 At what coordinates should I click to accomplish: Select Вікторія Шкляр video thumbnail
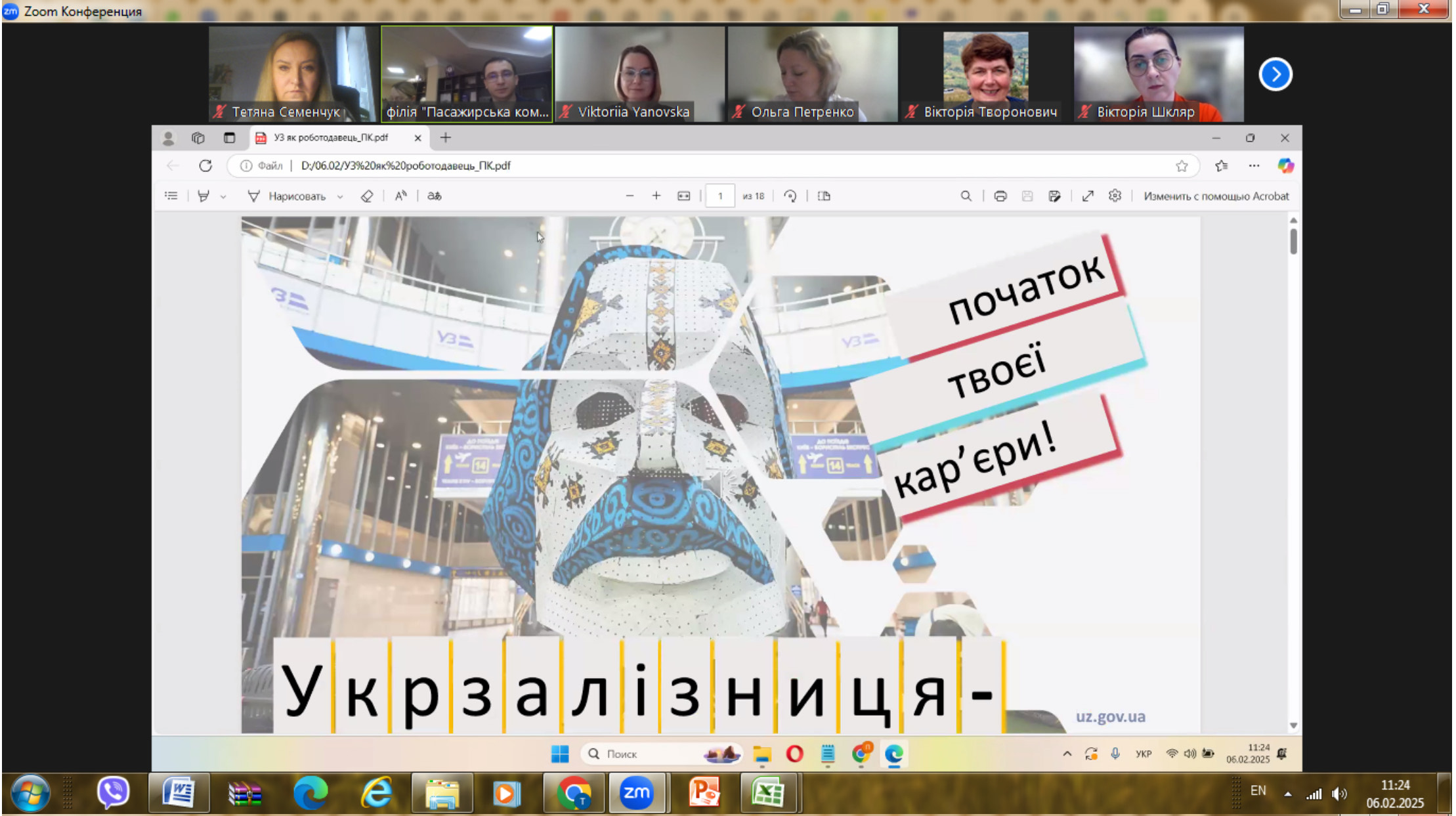pos(1159,74)
